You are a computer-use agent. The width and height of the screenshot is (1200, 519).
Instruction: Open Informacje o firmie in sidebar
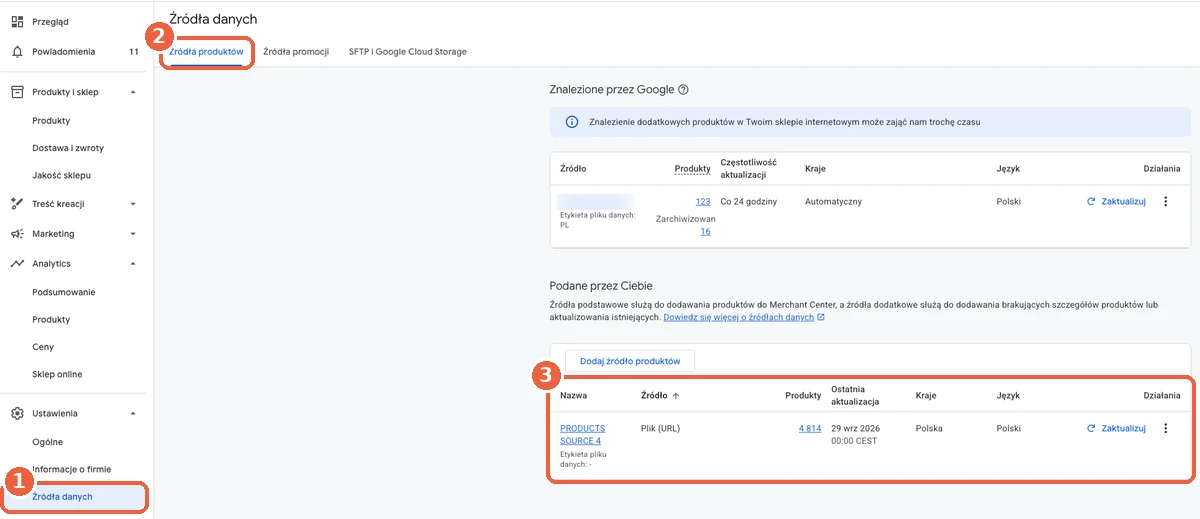point(71,469)
